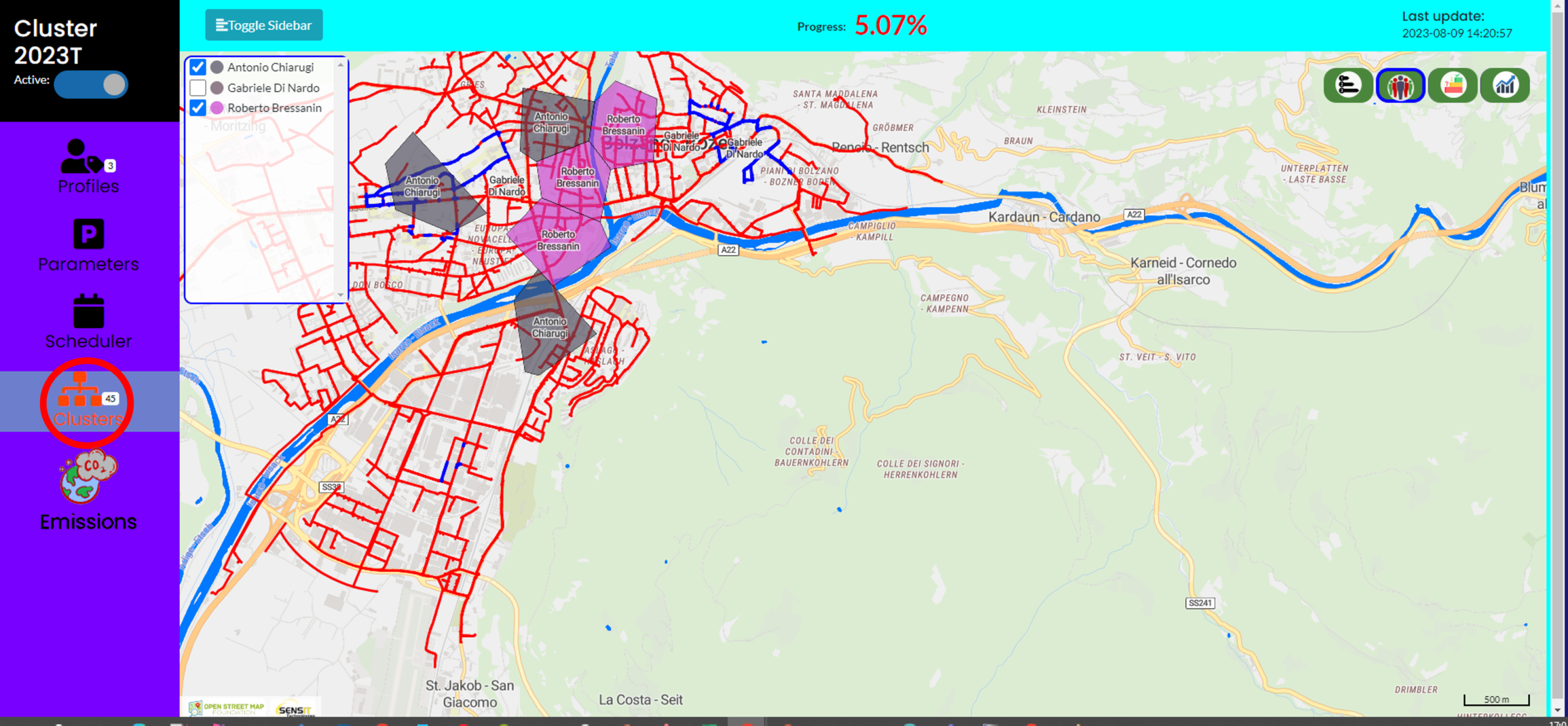Open the Clusters section
Image resolution: width=1568 pixels, height=726 pixels.
[88, 401]
